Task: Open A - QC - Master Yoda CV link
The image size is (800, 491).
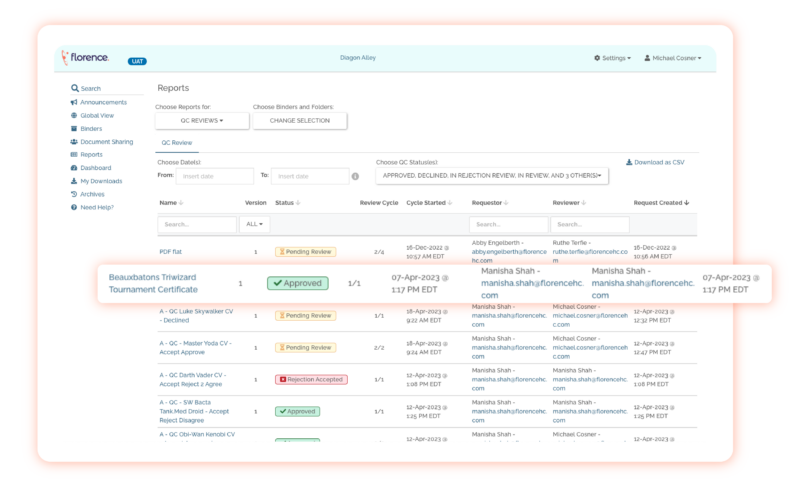Action: point(195,348)
